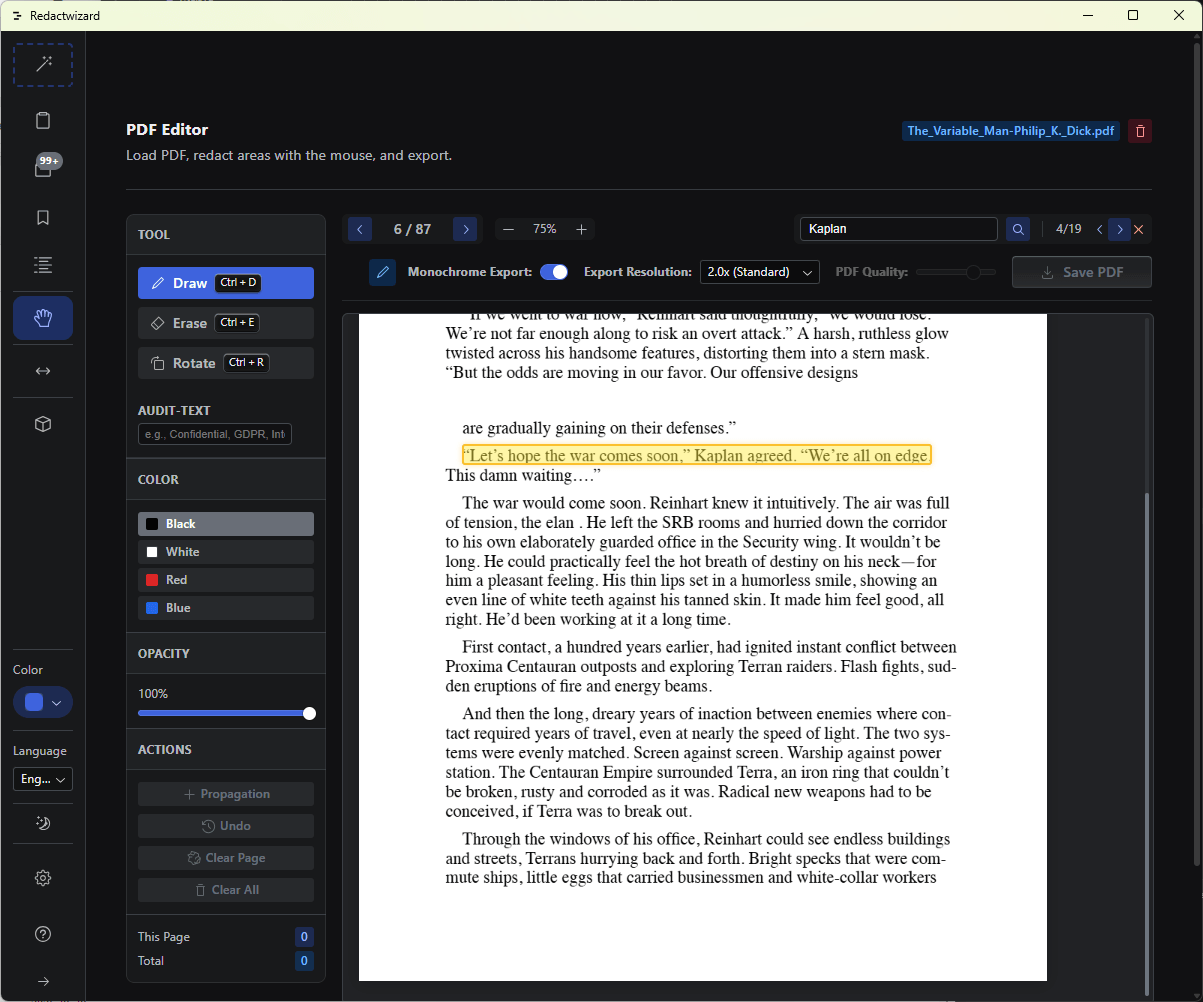Open the sidebar Color dropdown
The image size is (1203, 1002).
coord(43,702)
